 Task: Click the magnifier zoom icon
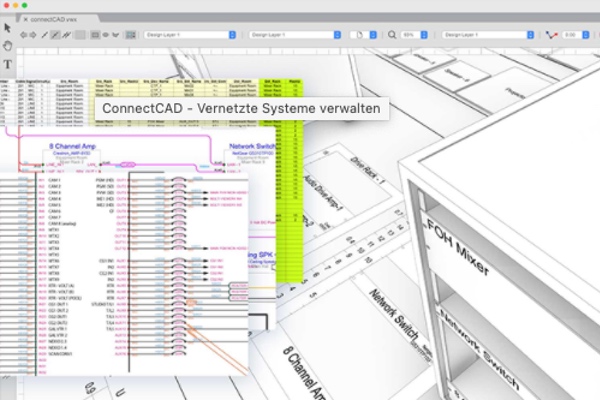point(392,35)
